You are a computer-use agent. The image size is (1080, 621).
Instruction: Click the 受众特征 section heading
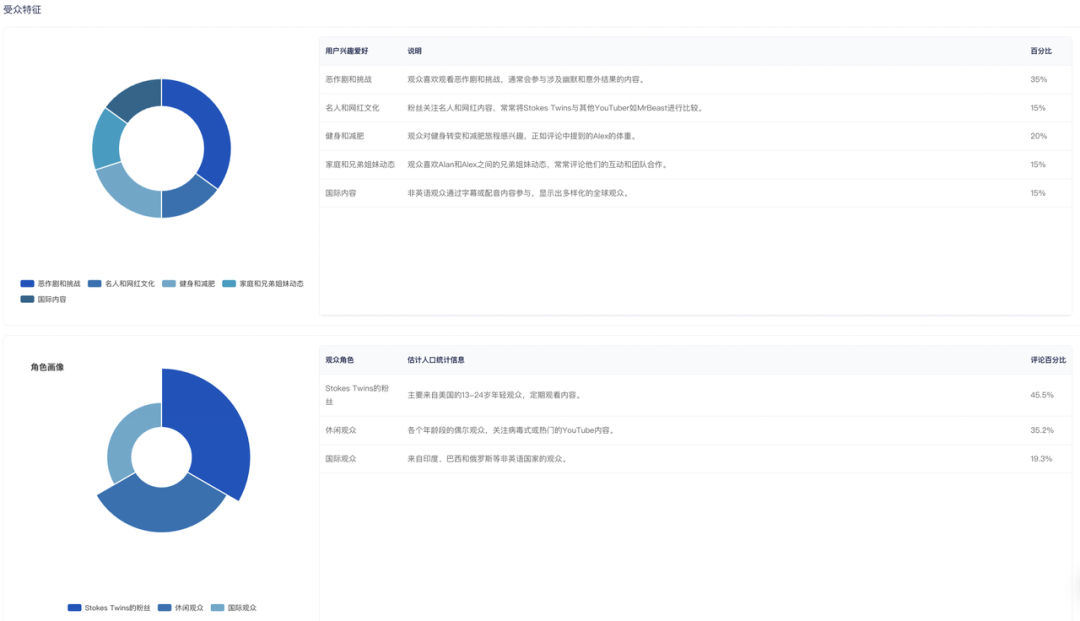22,9
